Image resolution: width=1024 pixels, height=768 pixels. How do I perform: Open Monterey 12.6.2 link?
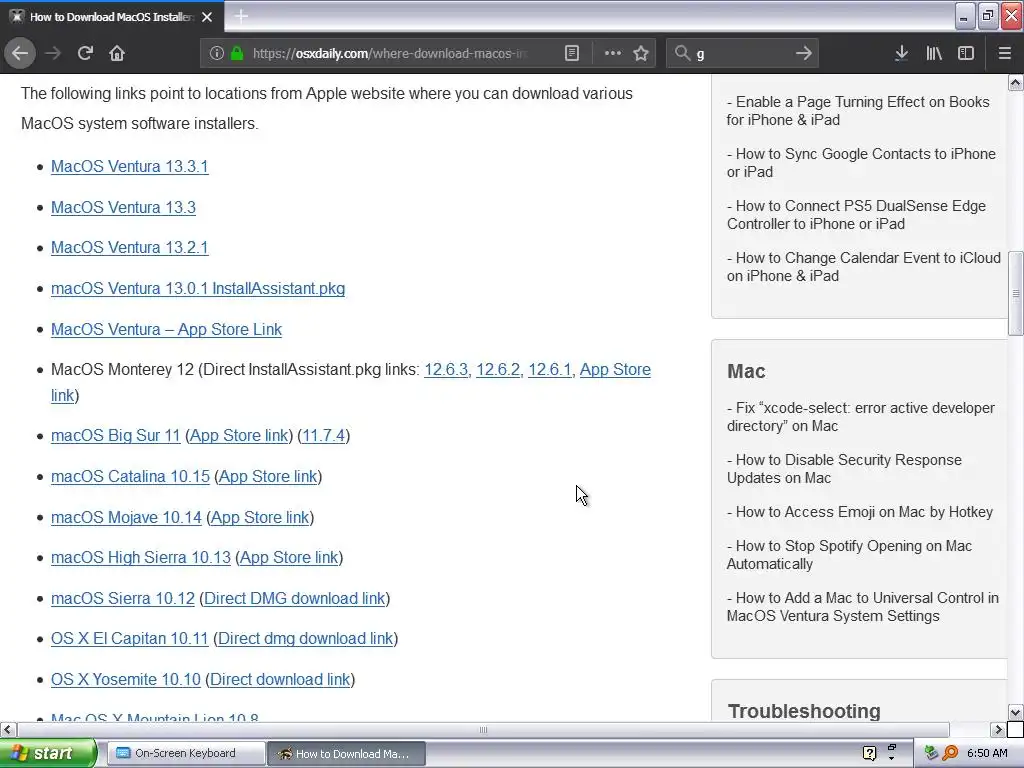pyautogui.click(x=498, y=370)
